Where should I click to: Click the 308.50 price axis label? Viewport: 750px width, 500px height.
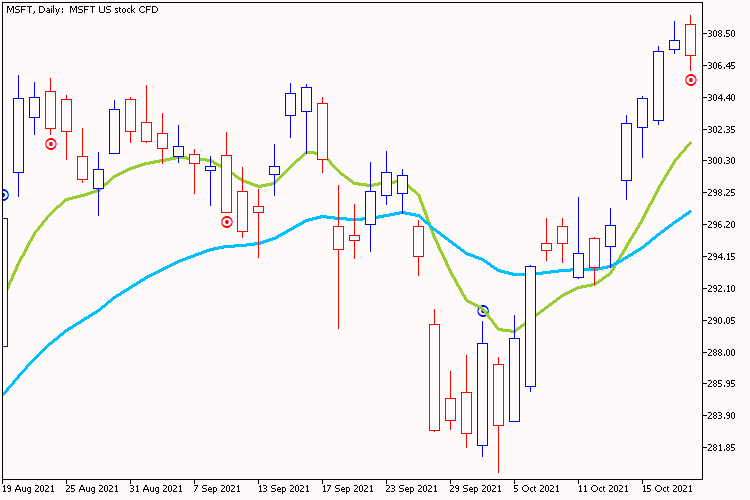coord(721,34)
